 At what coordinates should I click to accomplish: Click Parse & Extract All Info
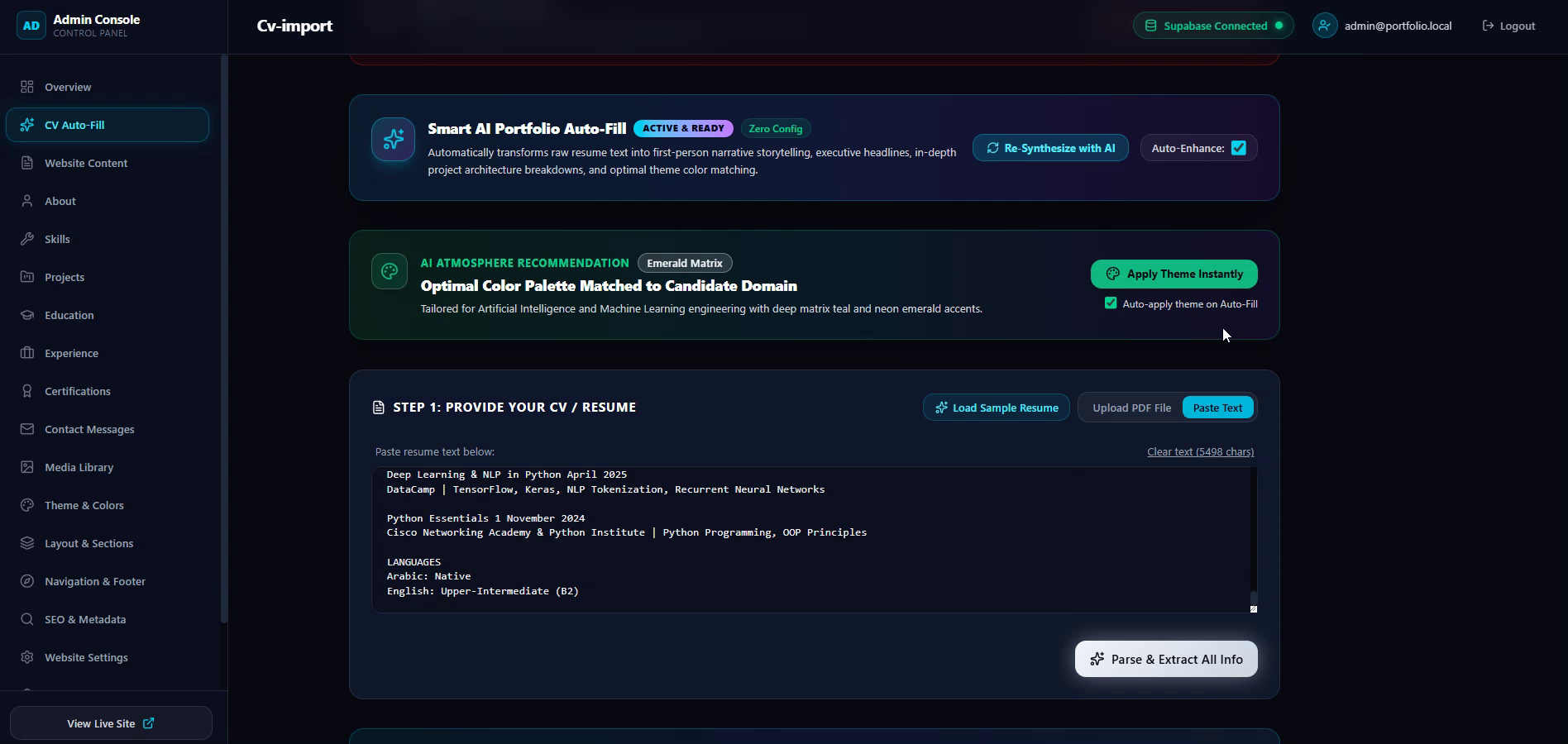point(1166,659)
